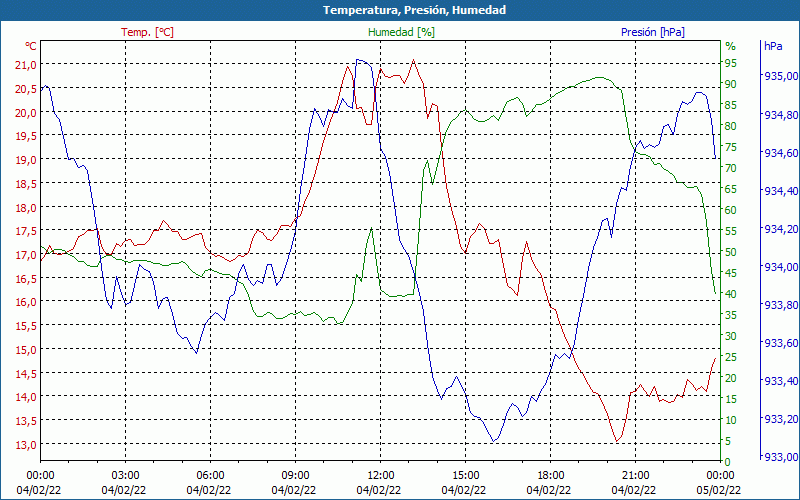Click green humidity axis value 45

click(x=731, y=273)
